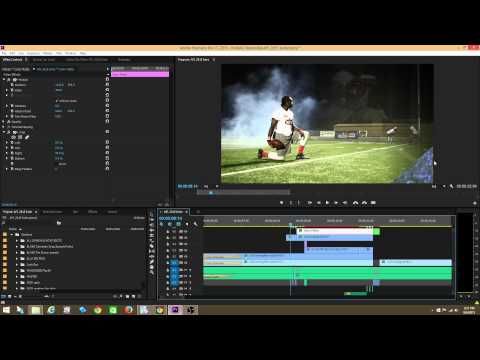Image resolution: width=480 pixels, height=360 pixels.
Task: Open the Window menu
Action: click(71, 53)
